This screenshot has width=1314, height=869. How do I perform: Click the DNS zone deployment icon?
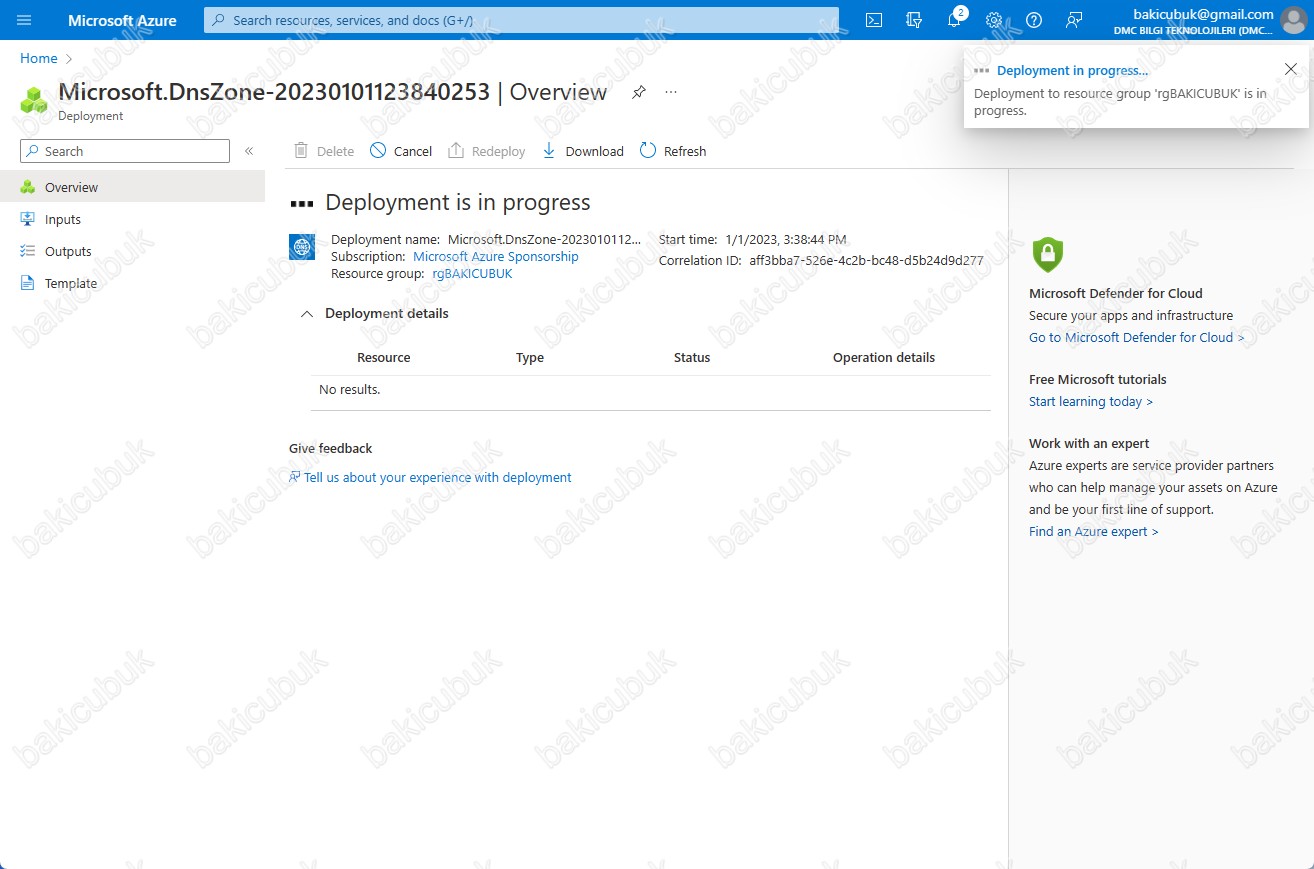[x=302, y=247]
